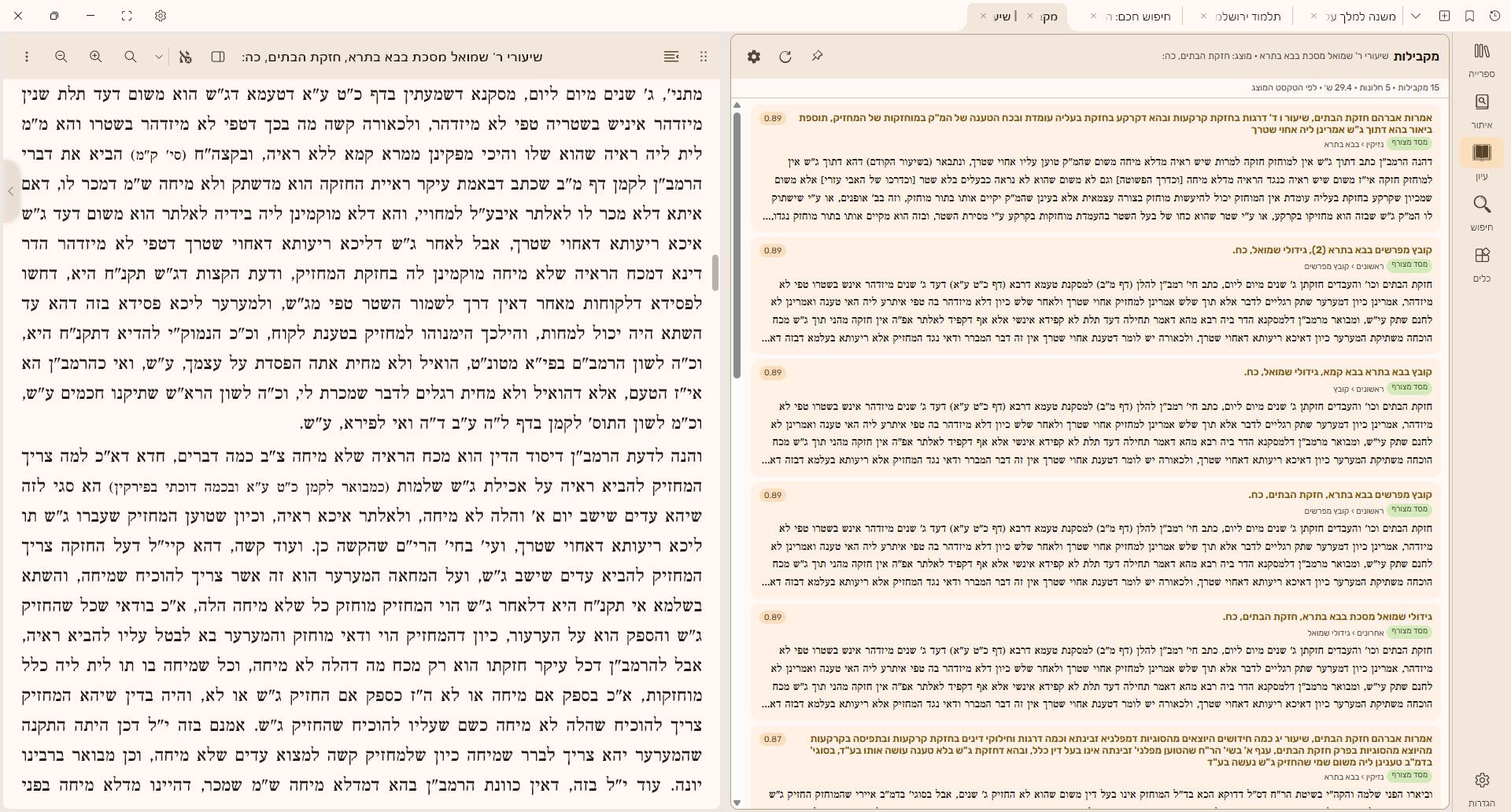Close the תלמוד ירושלמי tab
Screen dimensions: 1511x812
[x=1203, y=17]
